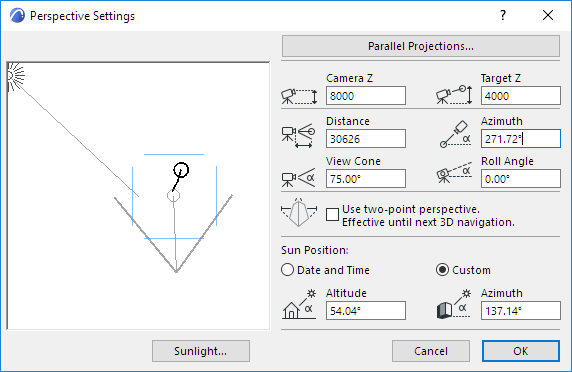Click the View Cone label text
Viewport: 572px width, 372px height.
(x=353, y=161)
